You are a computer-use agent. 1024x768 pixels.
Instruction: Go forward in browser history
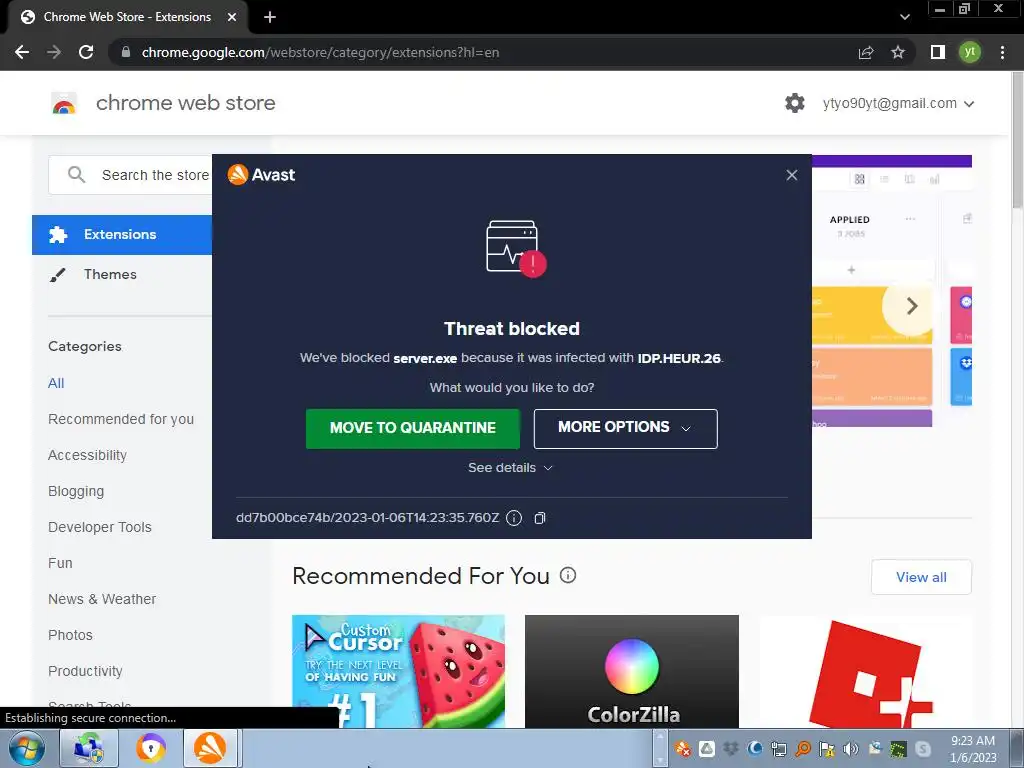(54, 52)
